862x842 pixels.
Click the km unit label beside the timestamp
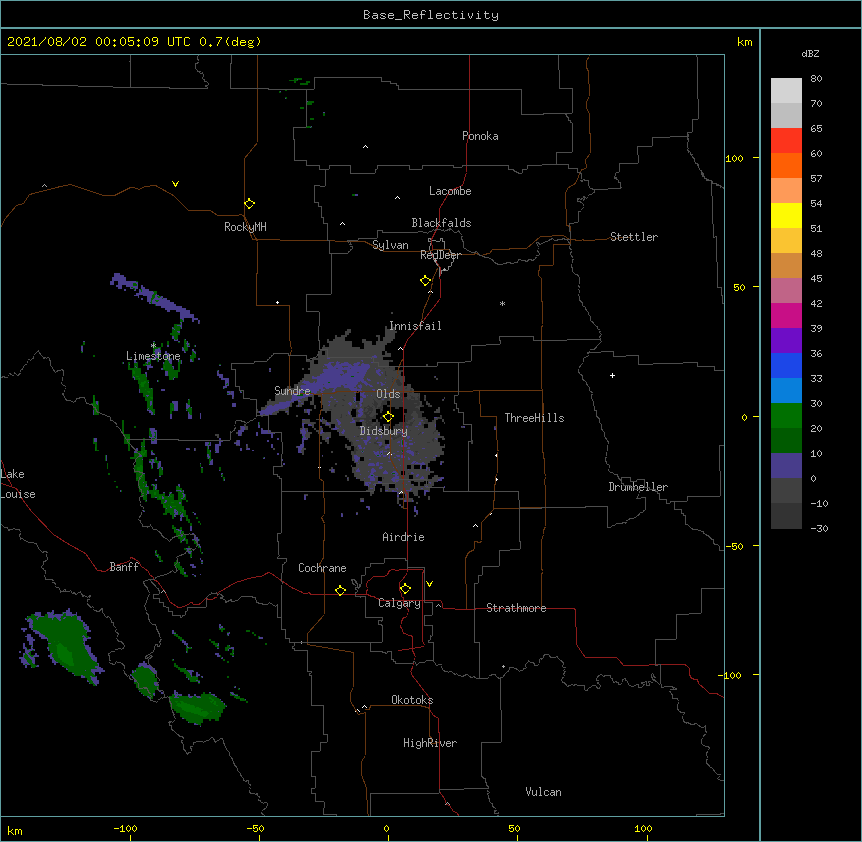tap(745, 42)
